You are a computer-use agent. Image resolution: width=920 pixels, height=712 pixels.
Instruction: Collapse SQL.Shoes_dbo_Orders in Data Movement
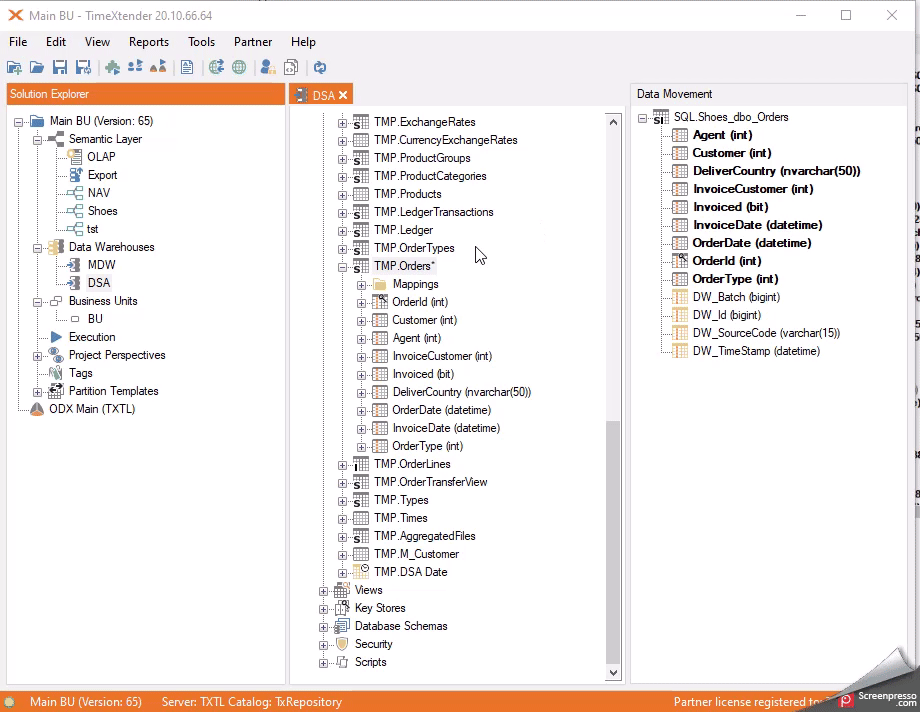(x=642, y=119)
